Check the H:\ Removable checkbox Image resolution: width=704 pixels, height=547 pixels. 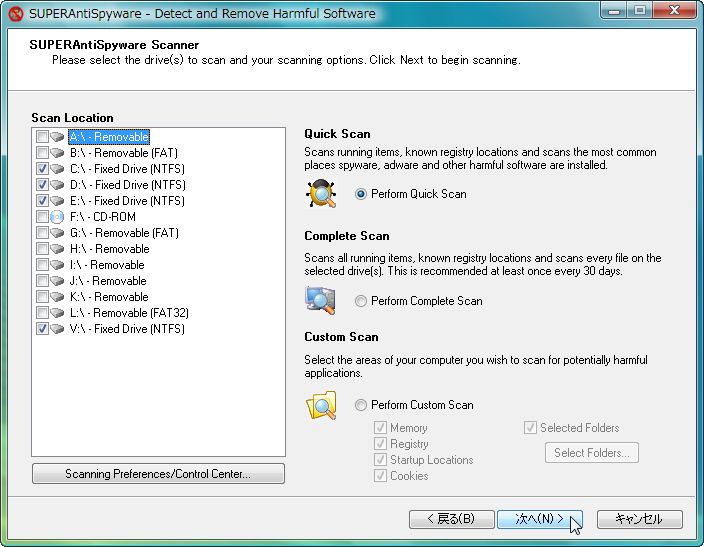tap(42, 249)
